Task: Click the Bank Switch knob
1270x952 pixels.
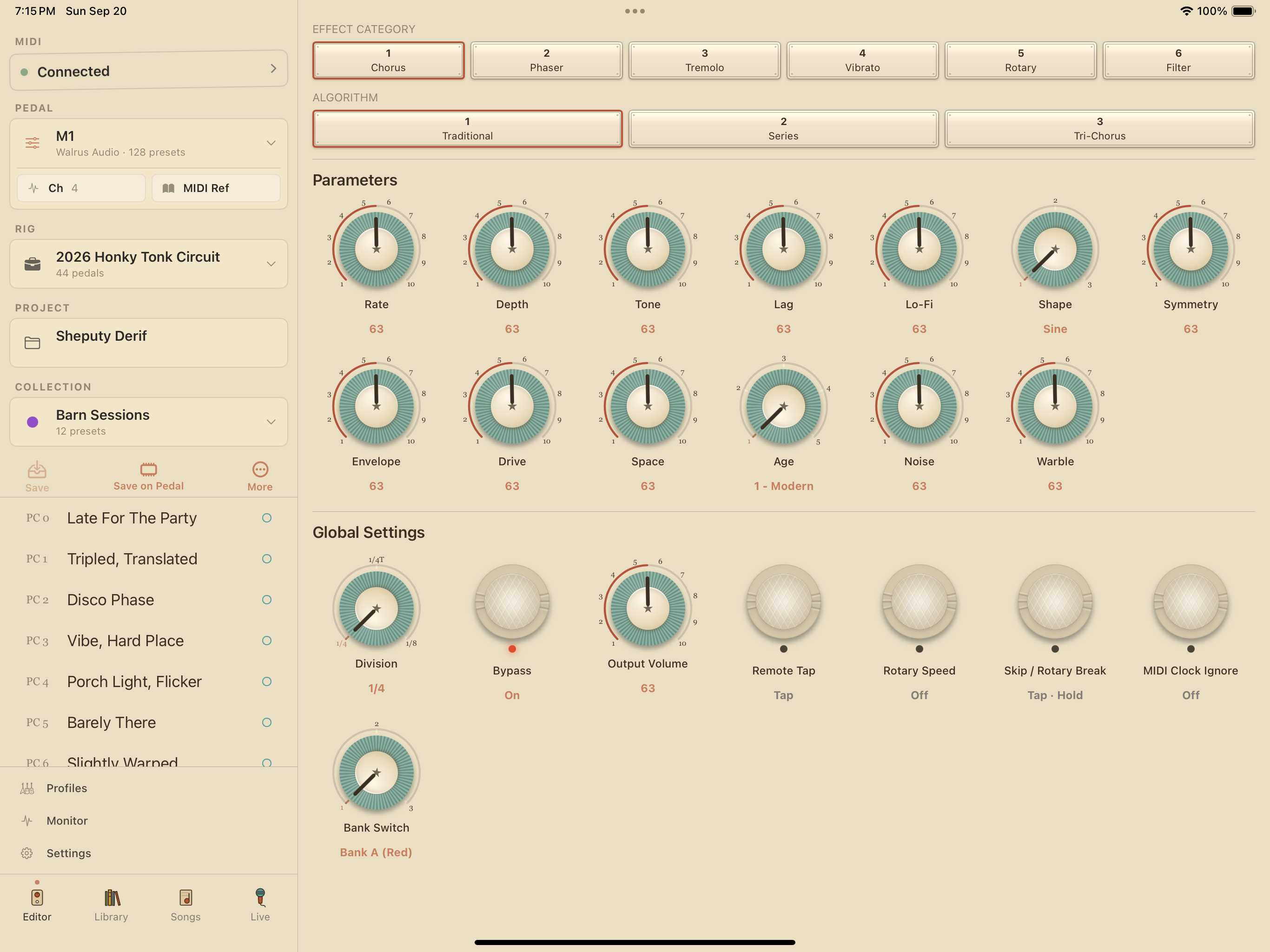Action: 377,773
